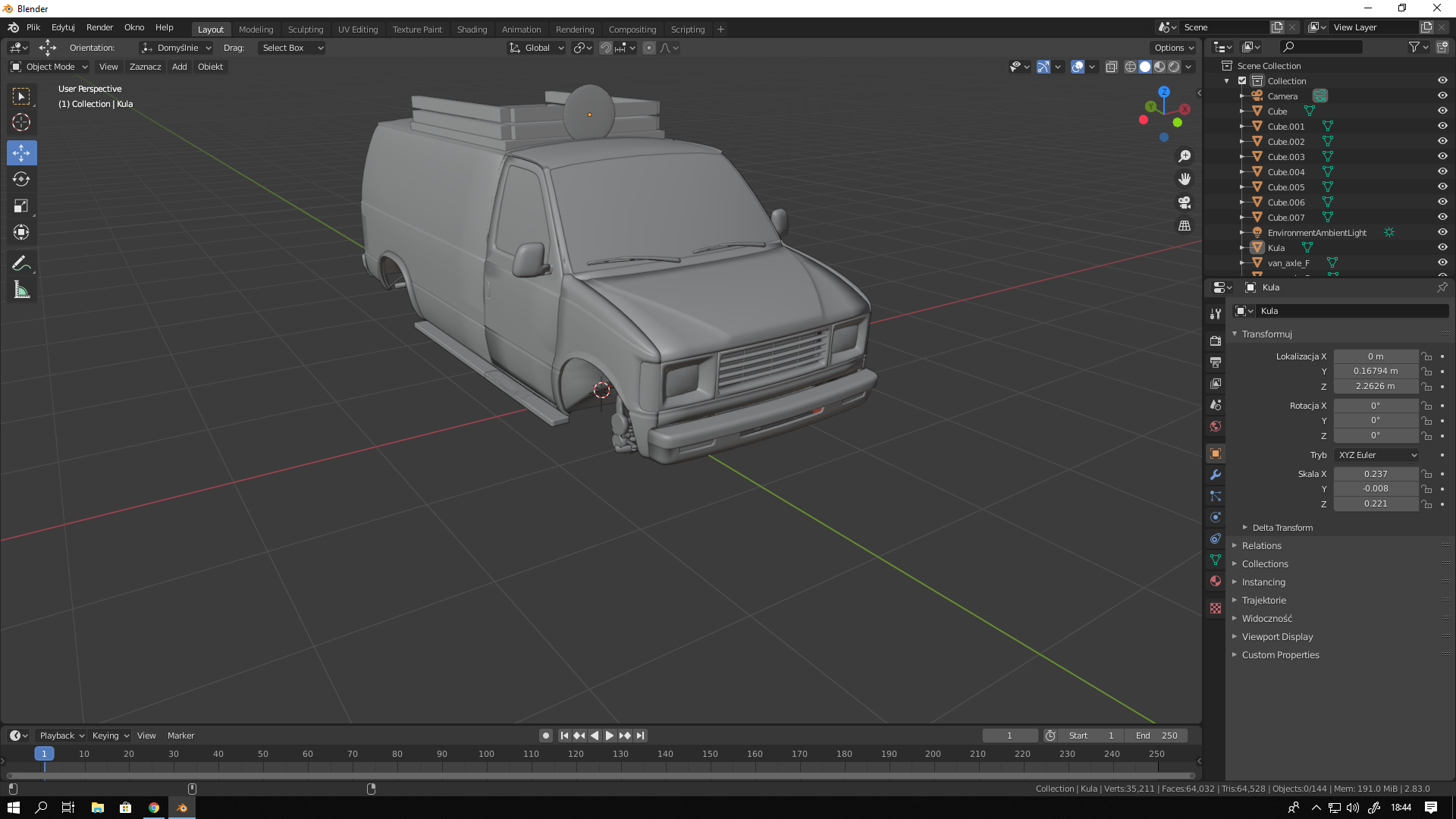Switch to perspective/orthographic grid view icon
Screen dimensions: 1456x819
coord(1184,226)
